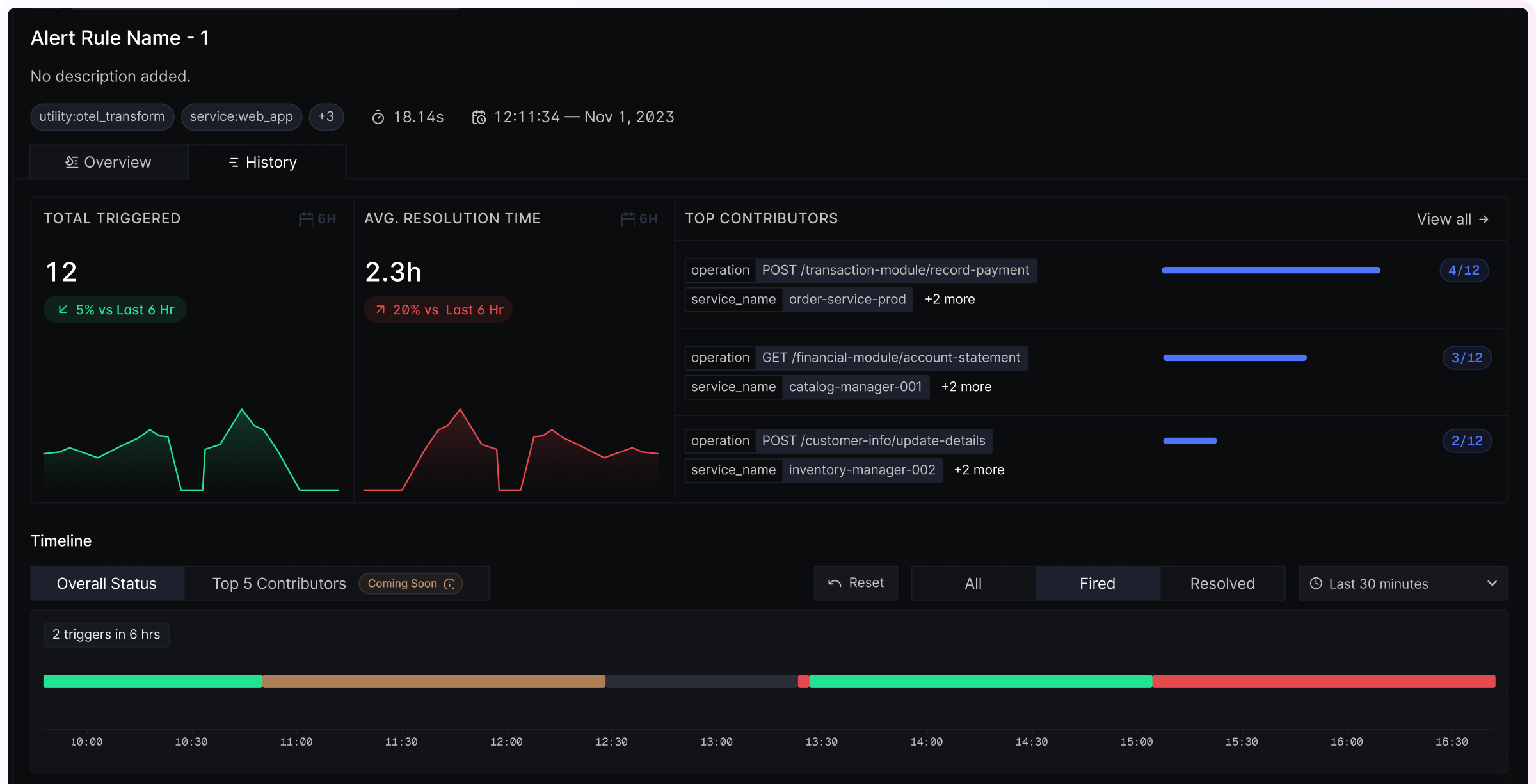Open the Top 5 Contributors timeline view
This screenshot has width=1536, height=784.
[280, 583]
